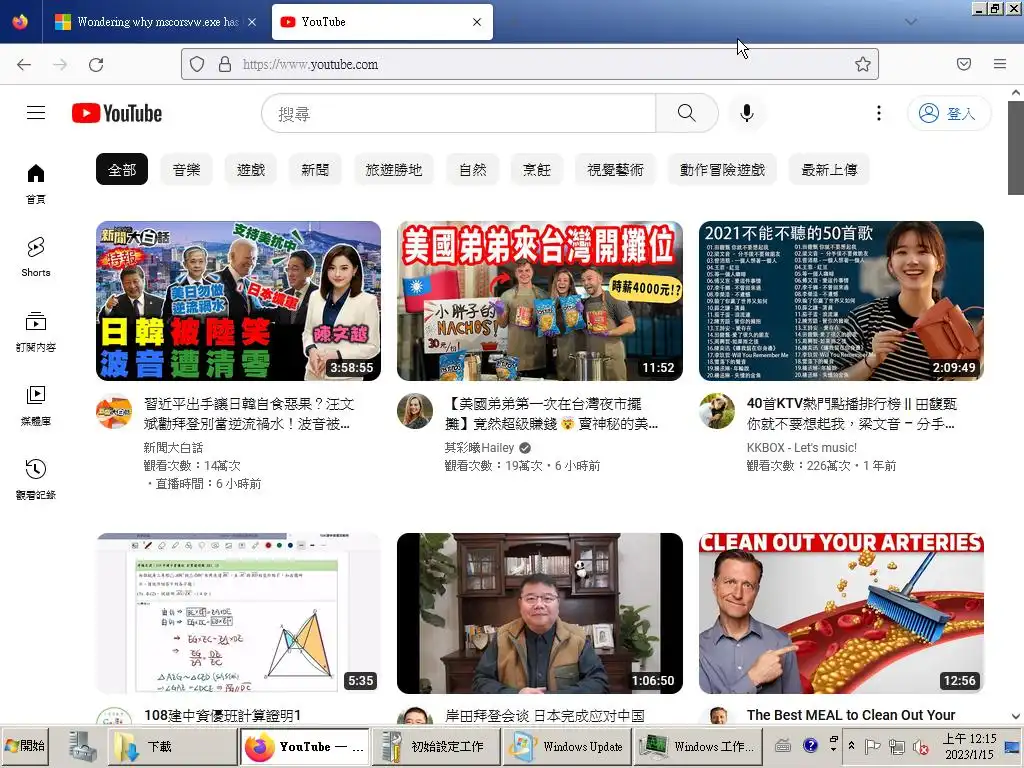Click the 新聞大白話 channel avatar

114,411
